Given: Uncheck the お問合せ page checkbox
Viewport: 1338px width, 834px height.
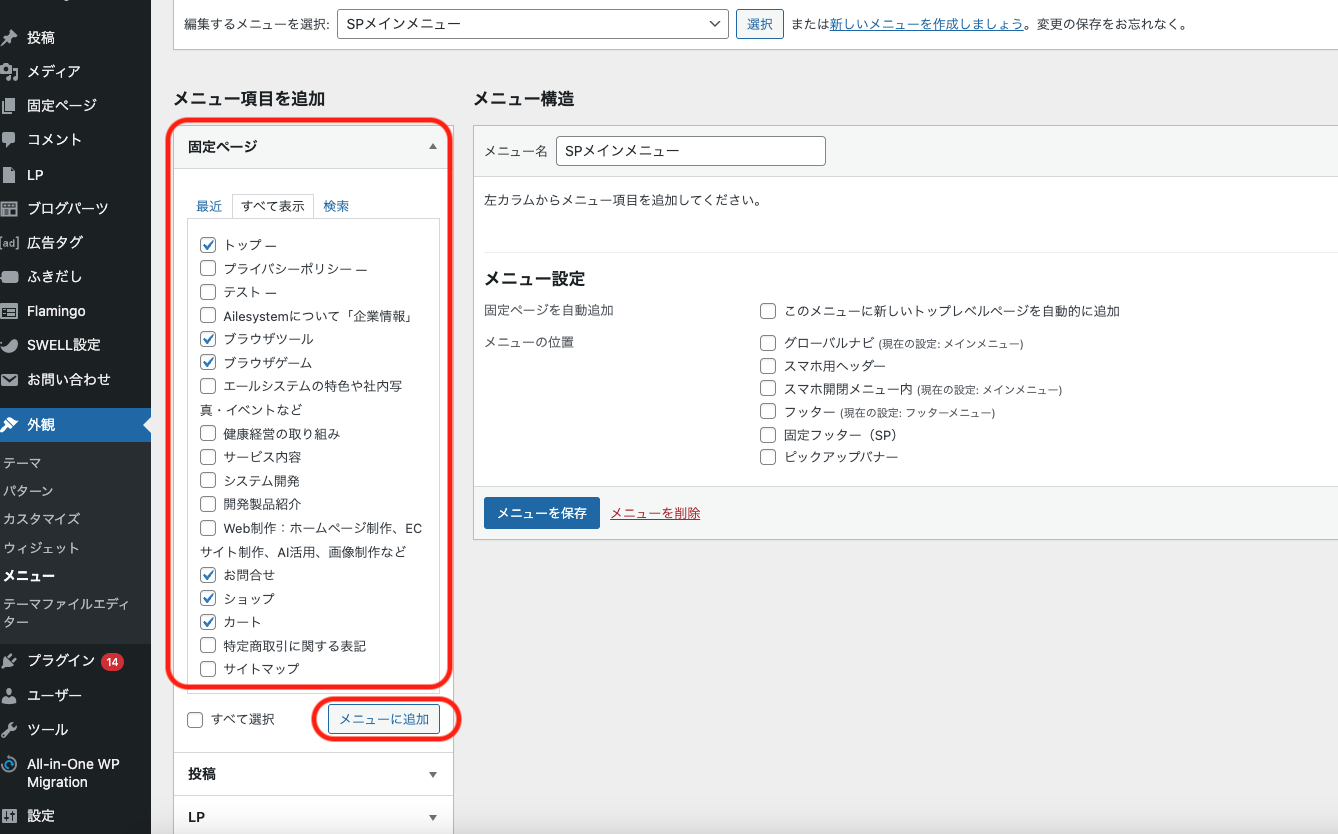Looking at the screenshot, I should pyautogui.click(x=208, y=575).
